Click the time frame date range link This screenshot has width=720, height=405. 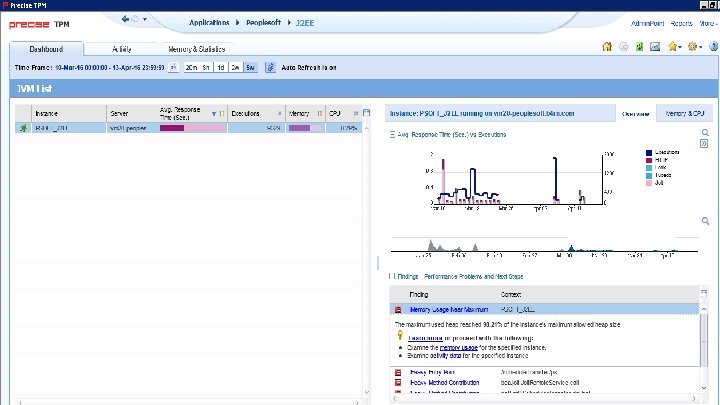pos(109,68)
